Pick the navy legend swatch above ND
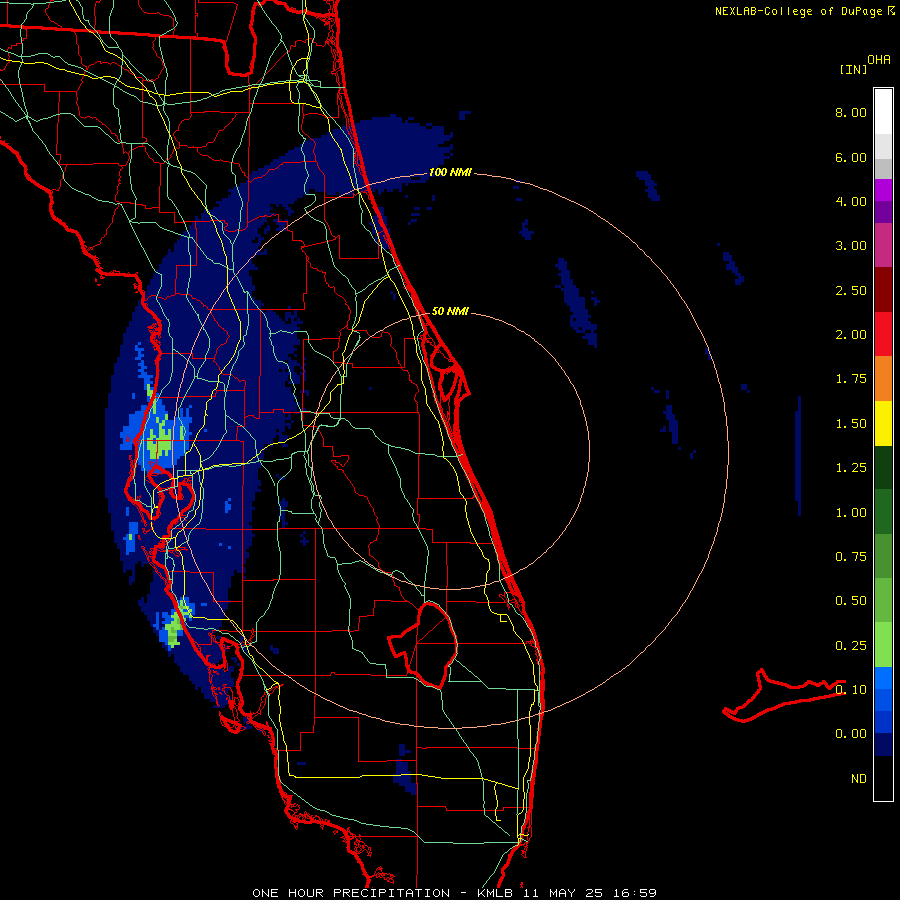The image size is (900, 900). click(x=883, y=745)
